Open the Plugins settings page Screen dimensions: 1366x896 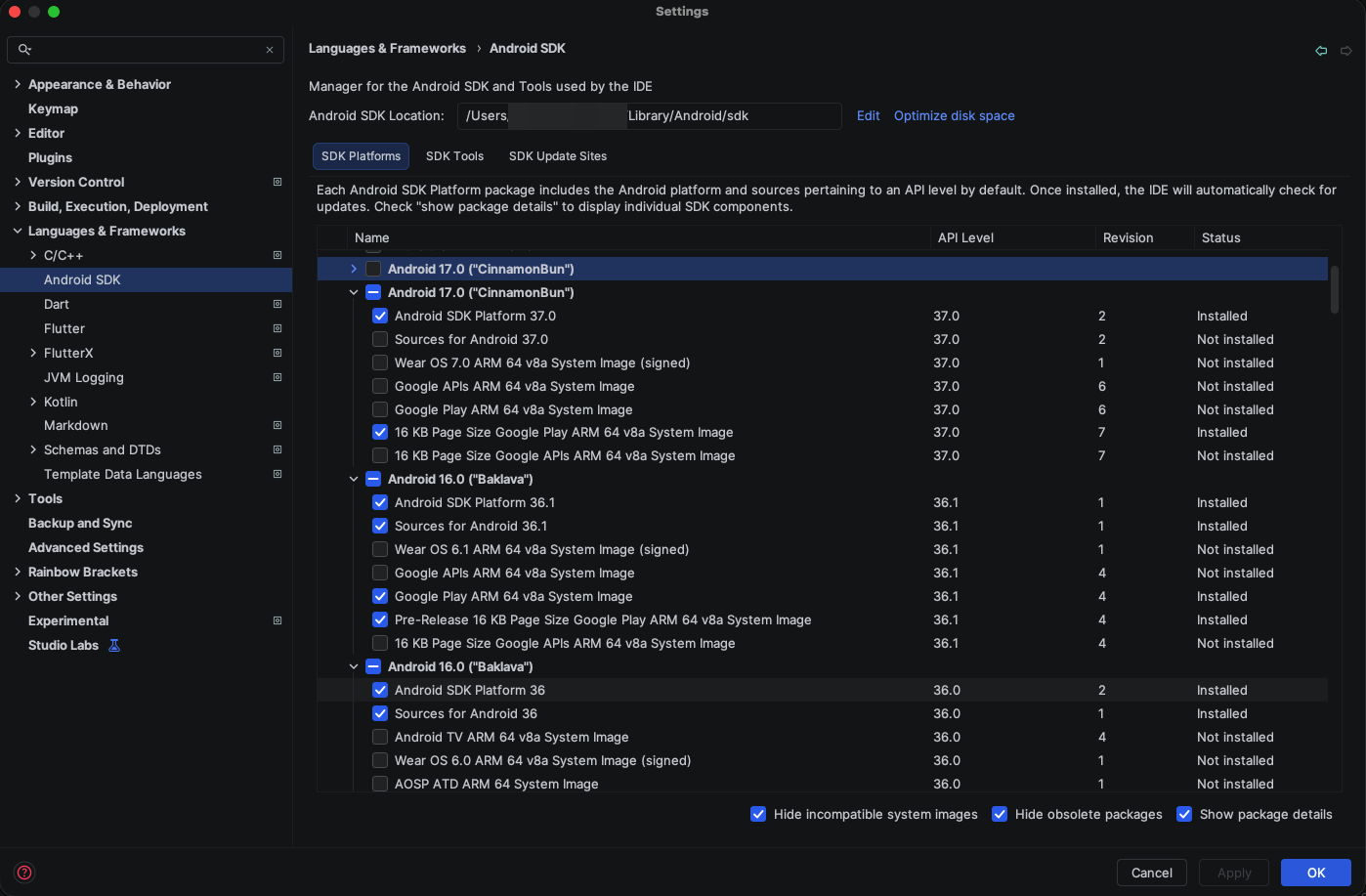tap(50, 157)
